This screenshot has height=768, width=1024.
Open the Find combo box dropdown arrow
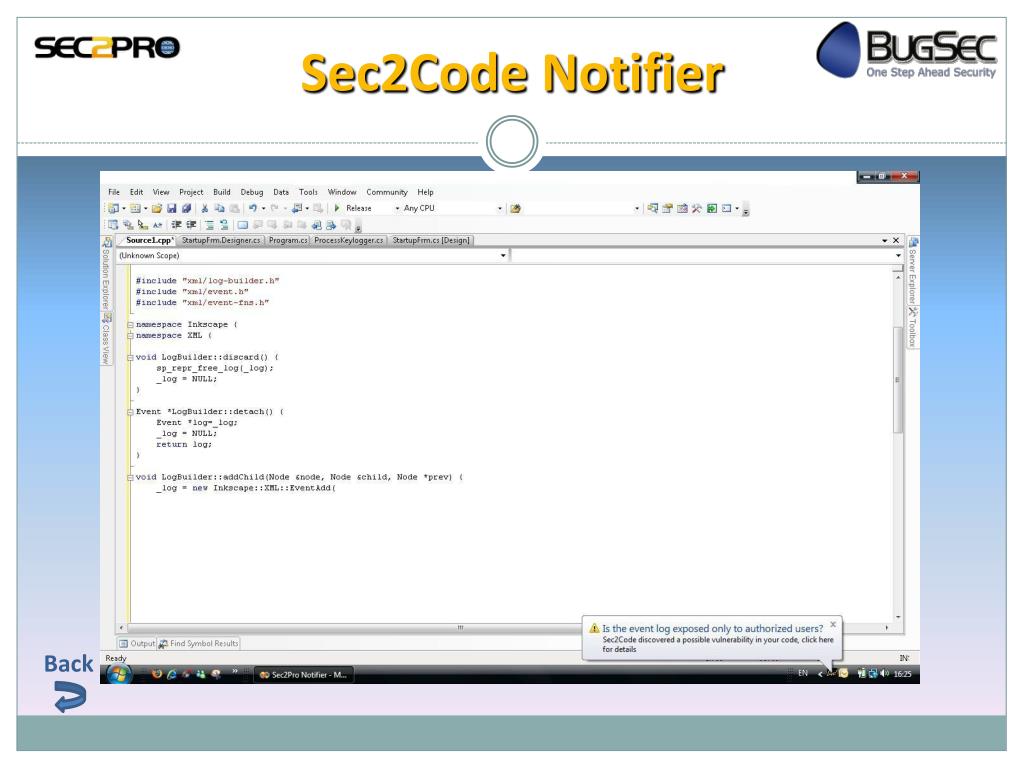[637, 208]
